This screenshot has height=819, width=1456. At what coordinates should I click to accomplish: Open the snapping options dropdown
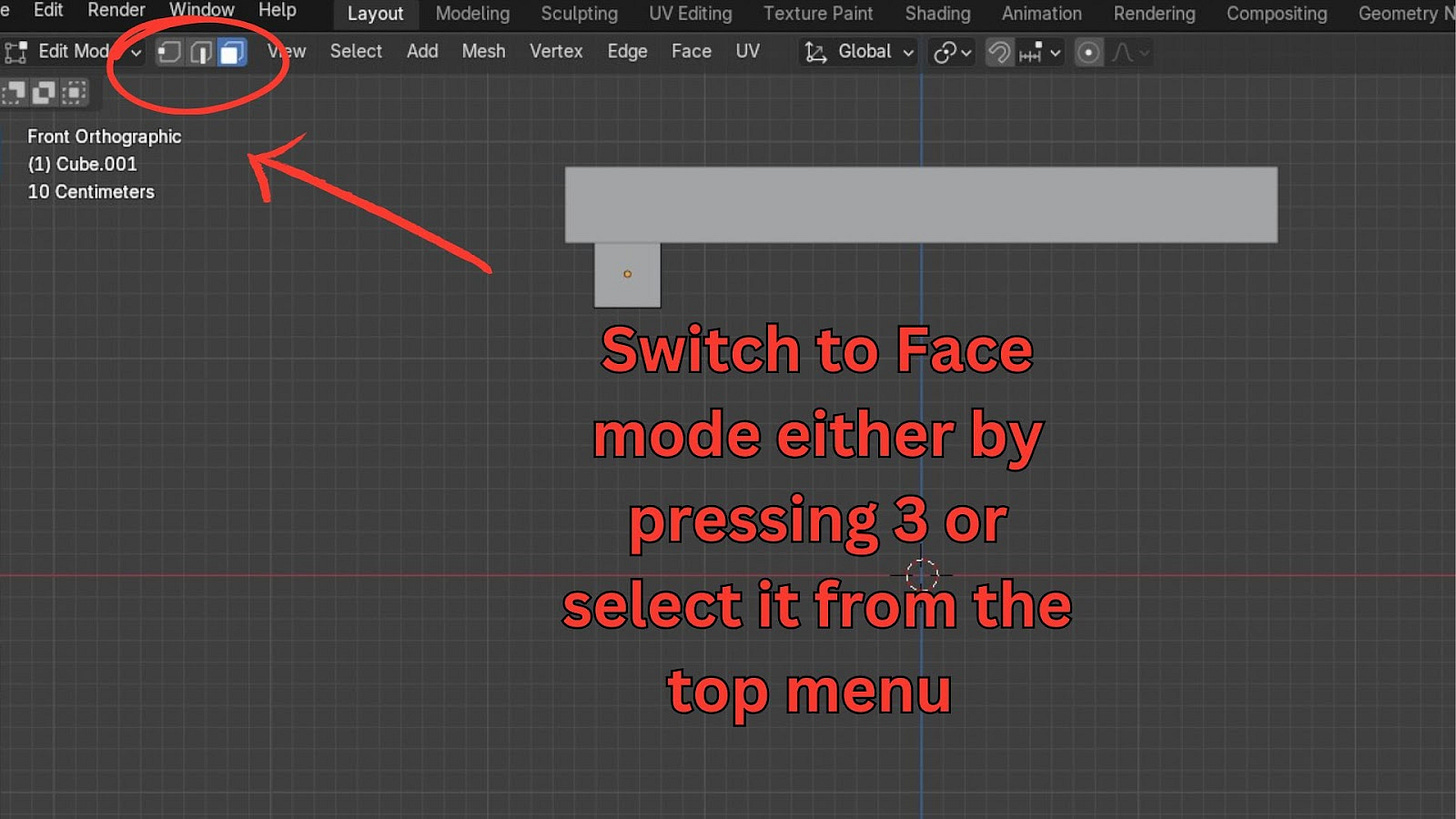click(1041, 52)
